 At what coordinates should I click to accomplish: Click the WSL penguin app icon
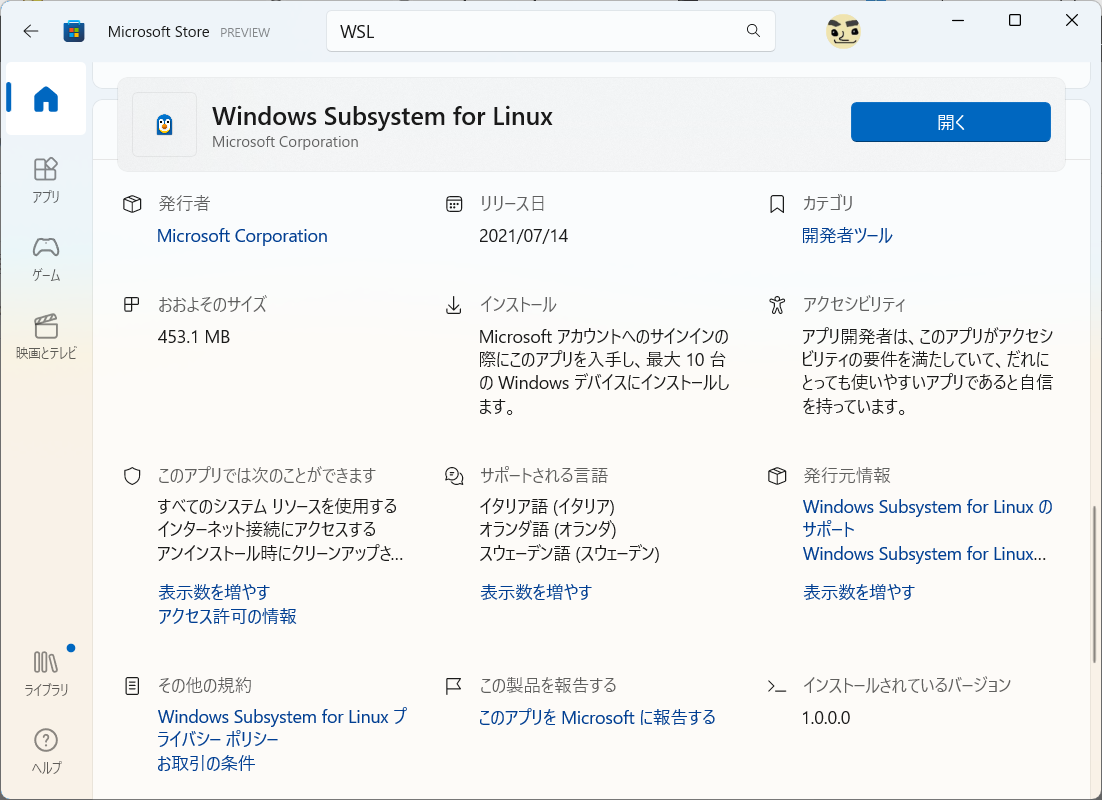coord(164,124)
